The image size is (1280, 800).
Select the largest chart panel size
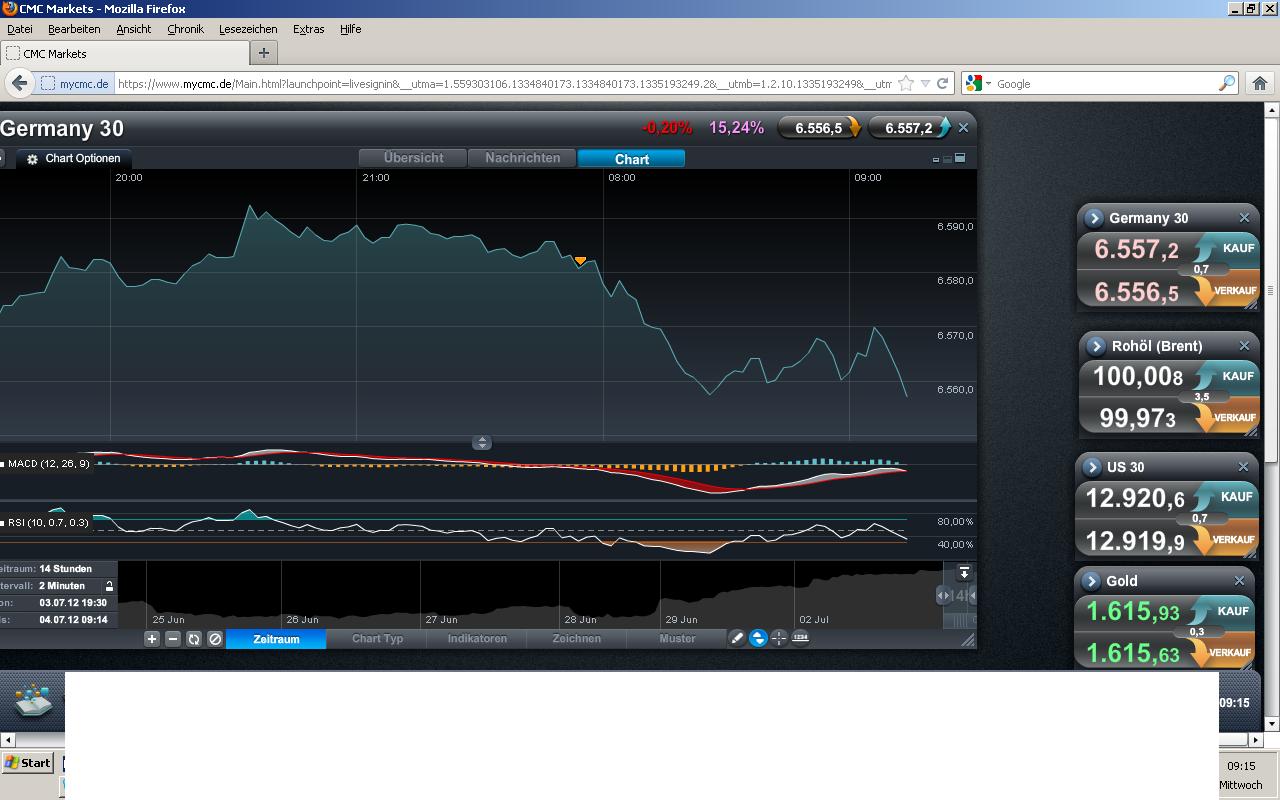point(960,158)
